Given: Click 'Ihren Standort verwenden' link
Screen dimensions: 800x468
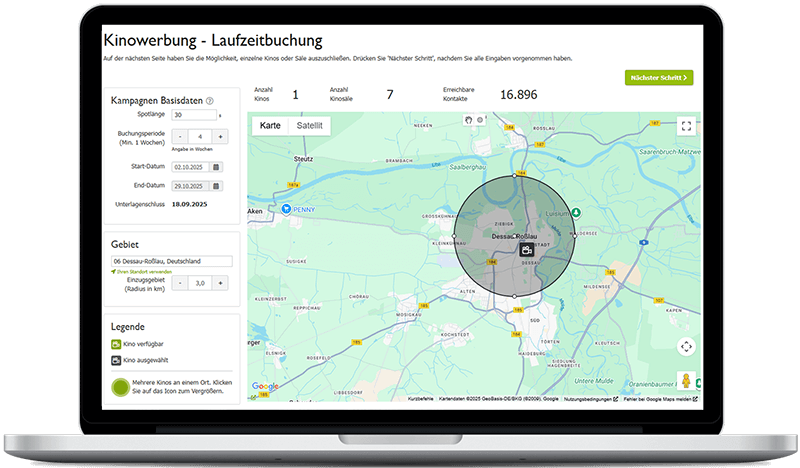Looking at the screenshot, I should point(141,271).
